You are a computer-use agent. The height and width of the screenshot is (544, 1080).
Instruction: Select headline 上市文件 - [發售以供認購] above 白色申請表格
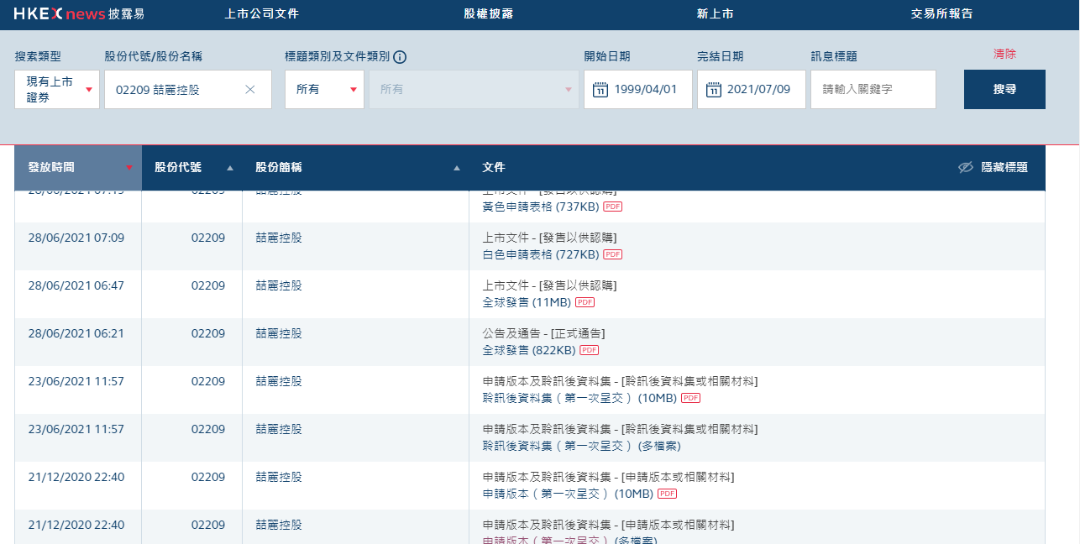point(550,238)
